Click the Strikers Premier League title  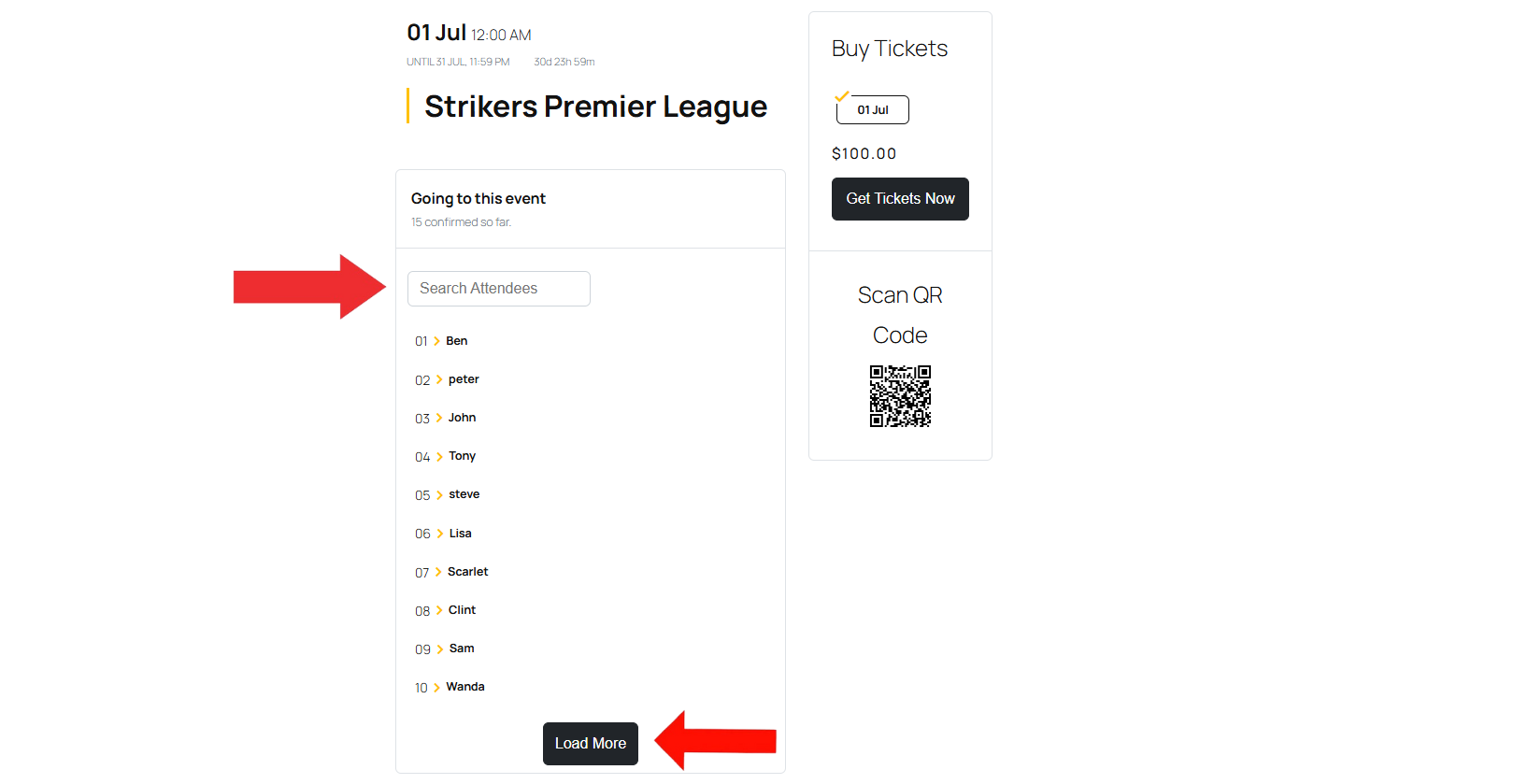595,107
